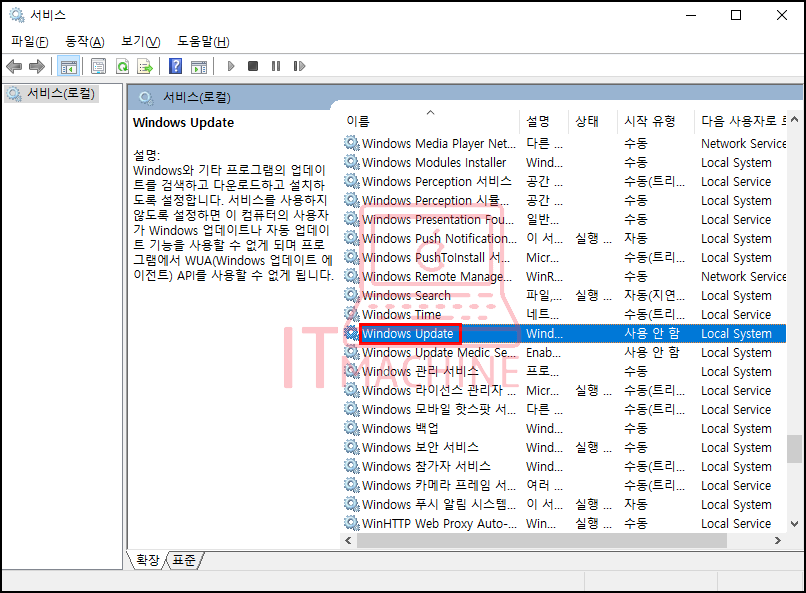Select the Windows 모바일 핫스팟 서... row
The height and width of the screenshot is (593, 806).
[564, 410]
